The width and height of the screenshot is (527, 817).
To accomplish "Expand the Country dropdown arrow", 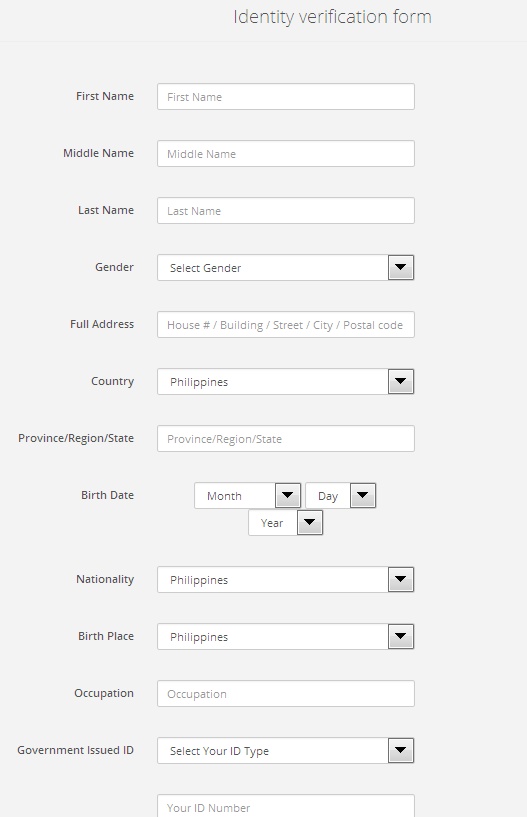I will [400, 381].
